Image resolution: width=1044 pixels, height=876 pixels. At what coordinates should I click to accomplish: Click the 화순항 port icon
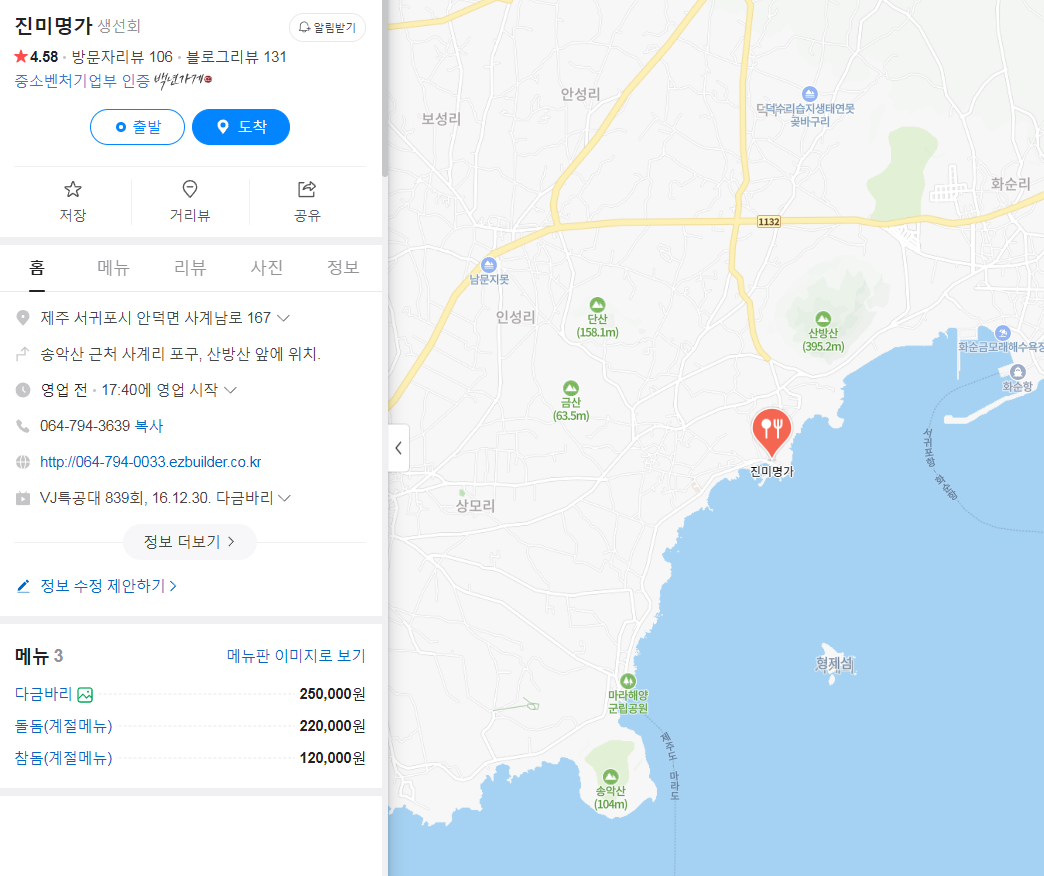1017,371
